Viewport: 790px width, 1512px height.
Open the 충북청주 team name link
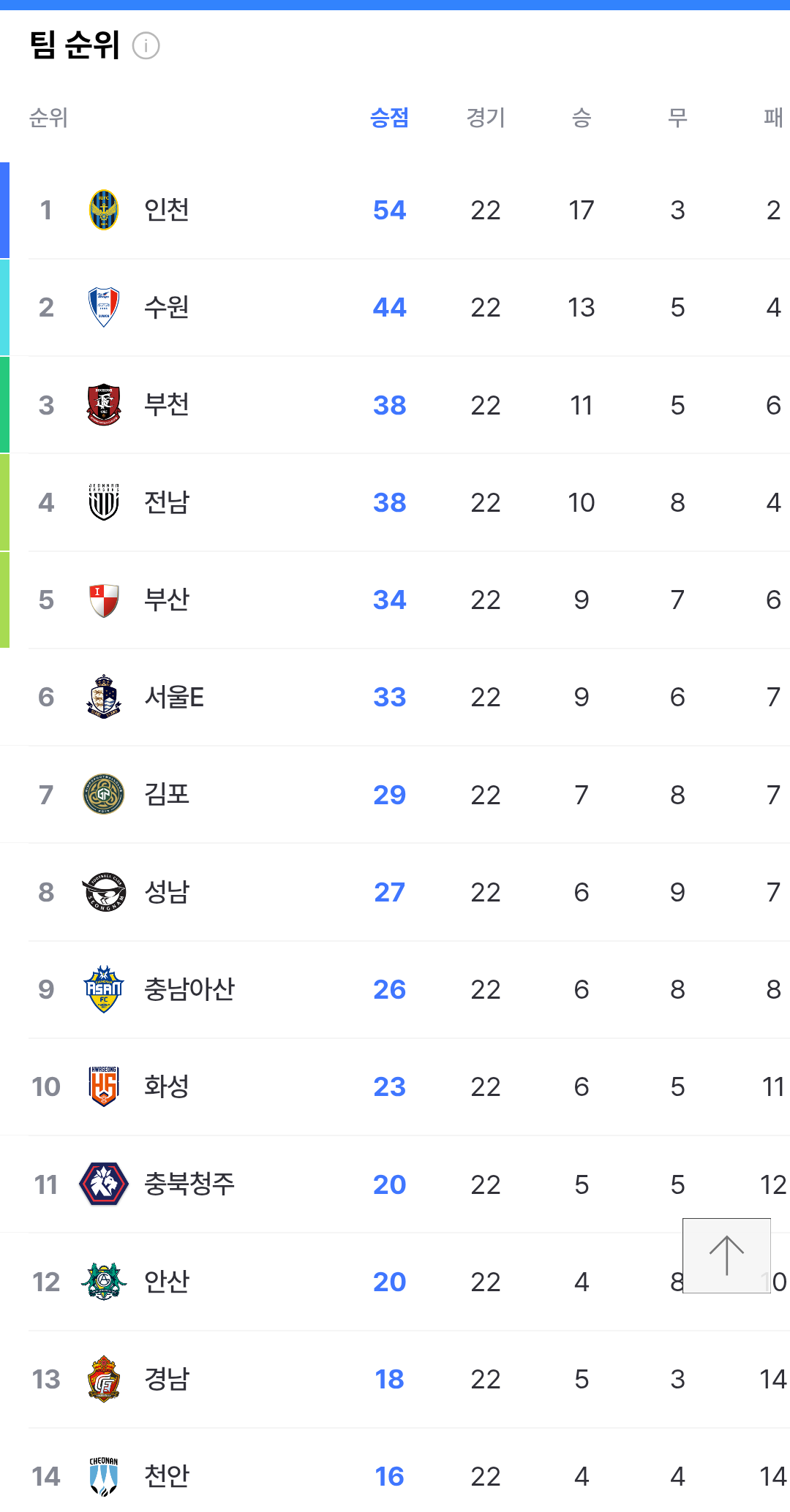click(x=189, y=1184)
